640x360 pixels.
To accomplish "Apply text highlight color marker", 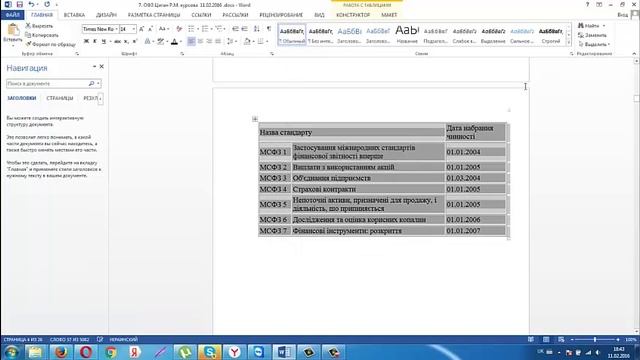I will pyautogui.click(x=160, y=41).
